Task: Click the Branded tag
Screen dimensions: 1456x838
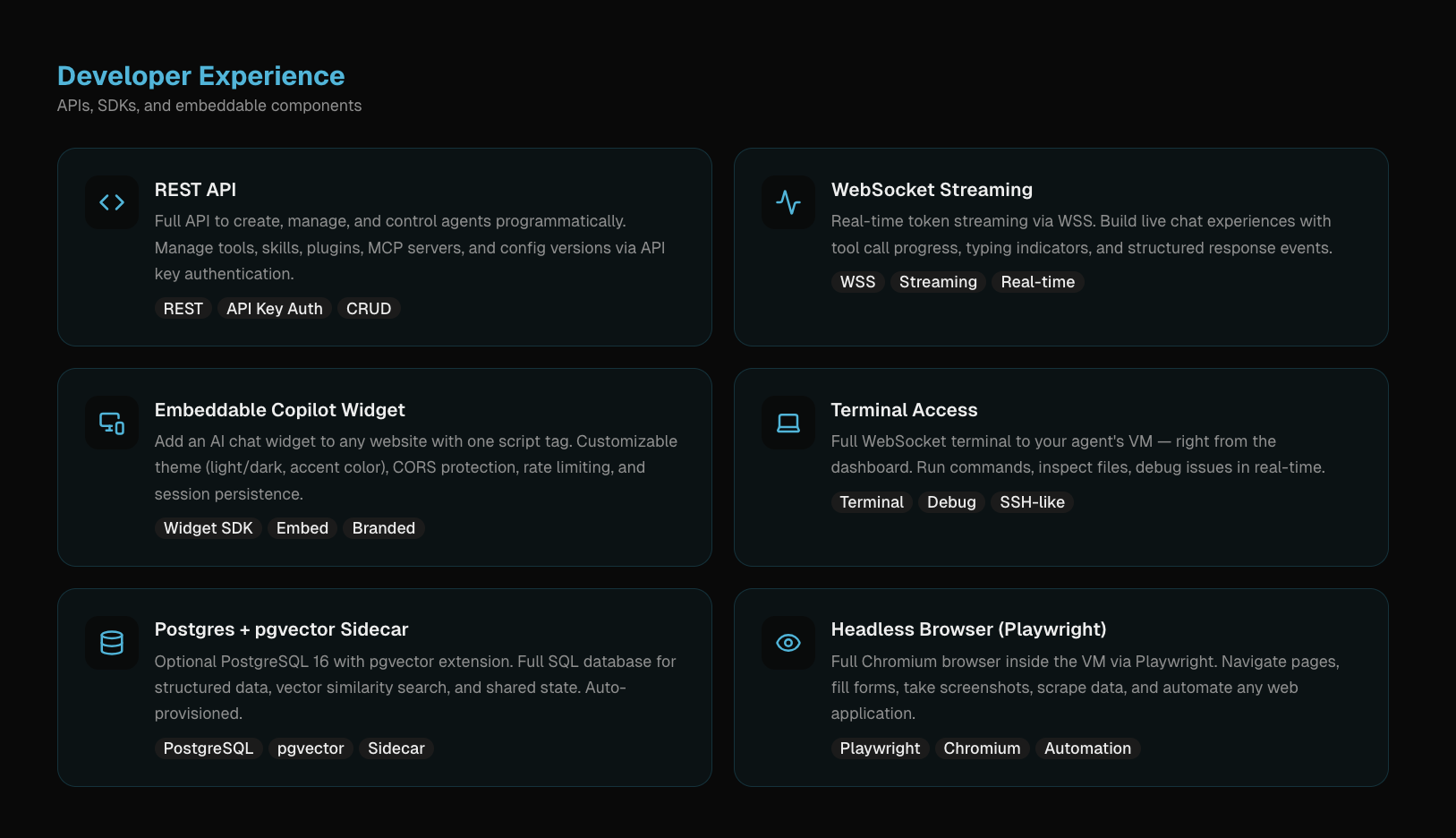Action: click(384, 528)
